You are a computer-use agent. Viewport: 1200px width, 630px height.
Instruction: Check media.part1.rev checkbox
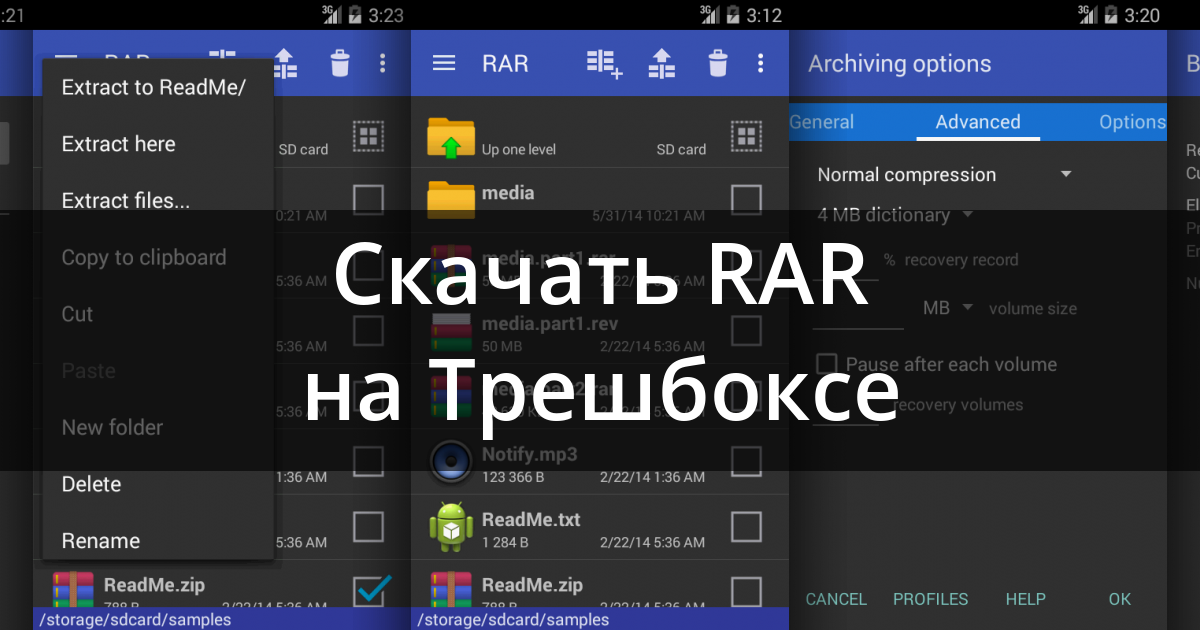point(746,330)
